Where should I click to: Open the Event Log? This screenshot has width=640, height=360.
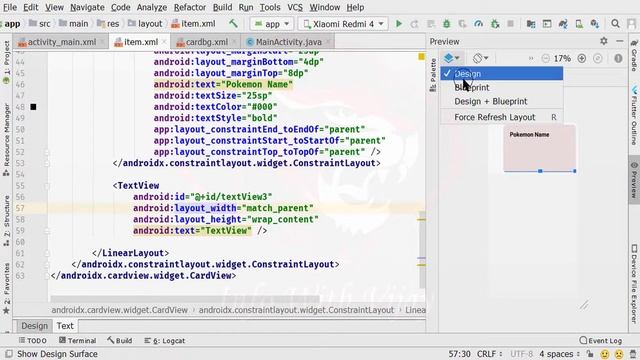601,340
